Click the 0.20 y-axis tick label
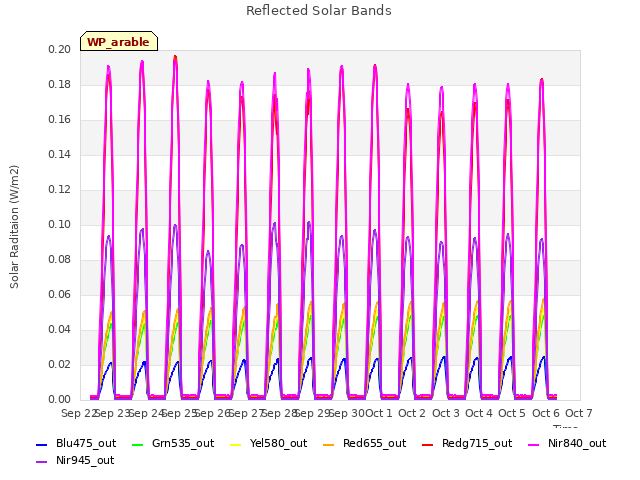The width and height of the screenshot is (640, 480). point(60,49)
